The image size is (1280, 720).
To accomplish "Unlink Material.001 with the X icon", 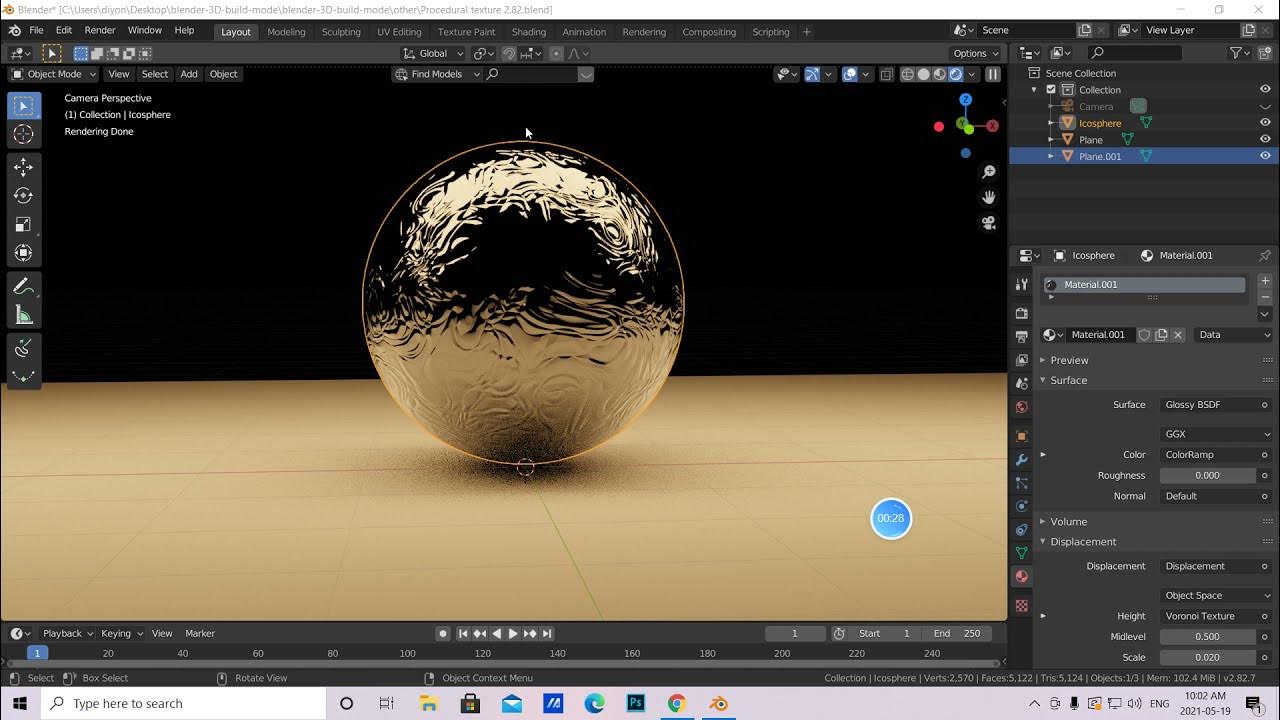I will [x=1178, y=335].
